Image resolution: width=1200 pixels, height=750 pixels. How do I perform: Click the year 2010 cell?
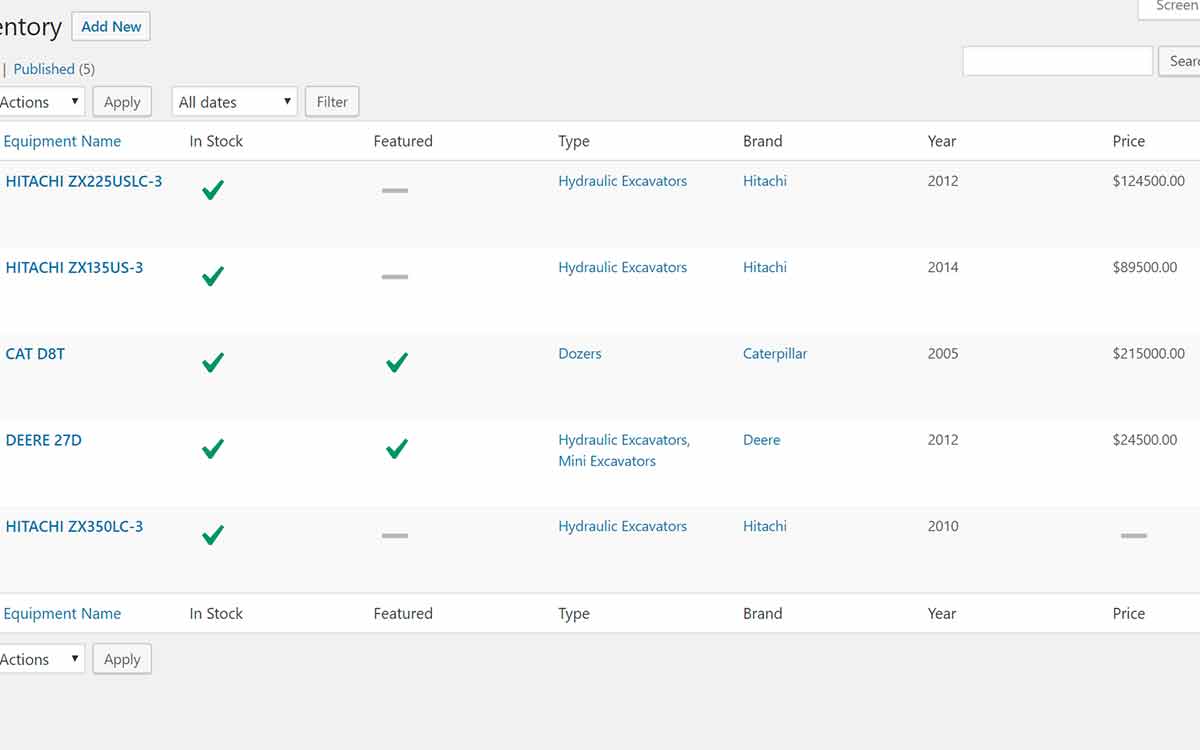(943, 526)
